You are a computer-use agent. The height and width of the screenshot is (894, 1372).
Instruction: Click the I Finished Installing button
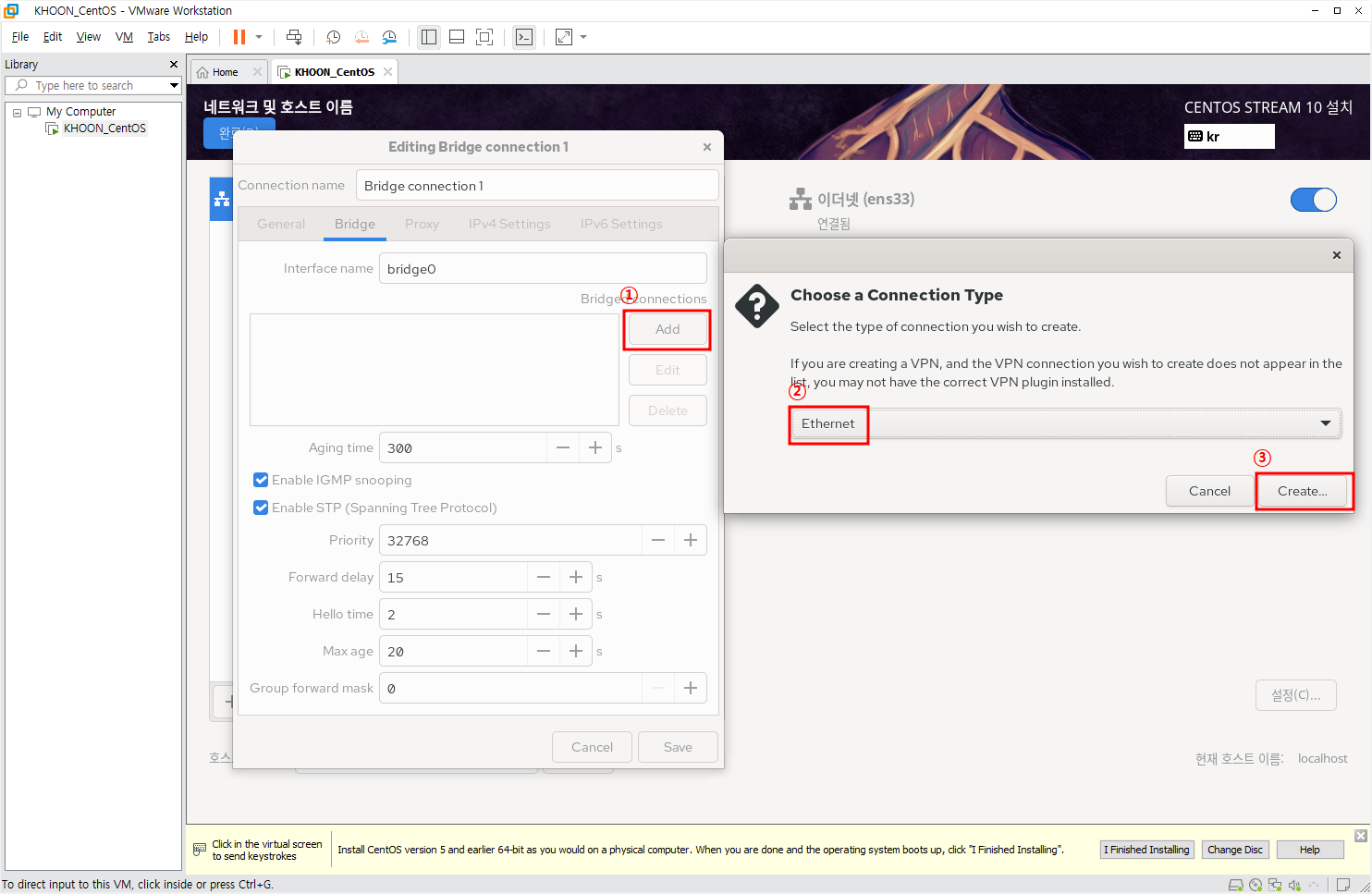click(1146, 850)
